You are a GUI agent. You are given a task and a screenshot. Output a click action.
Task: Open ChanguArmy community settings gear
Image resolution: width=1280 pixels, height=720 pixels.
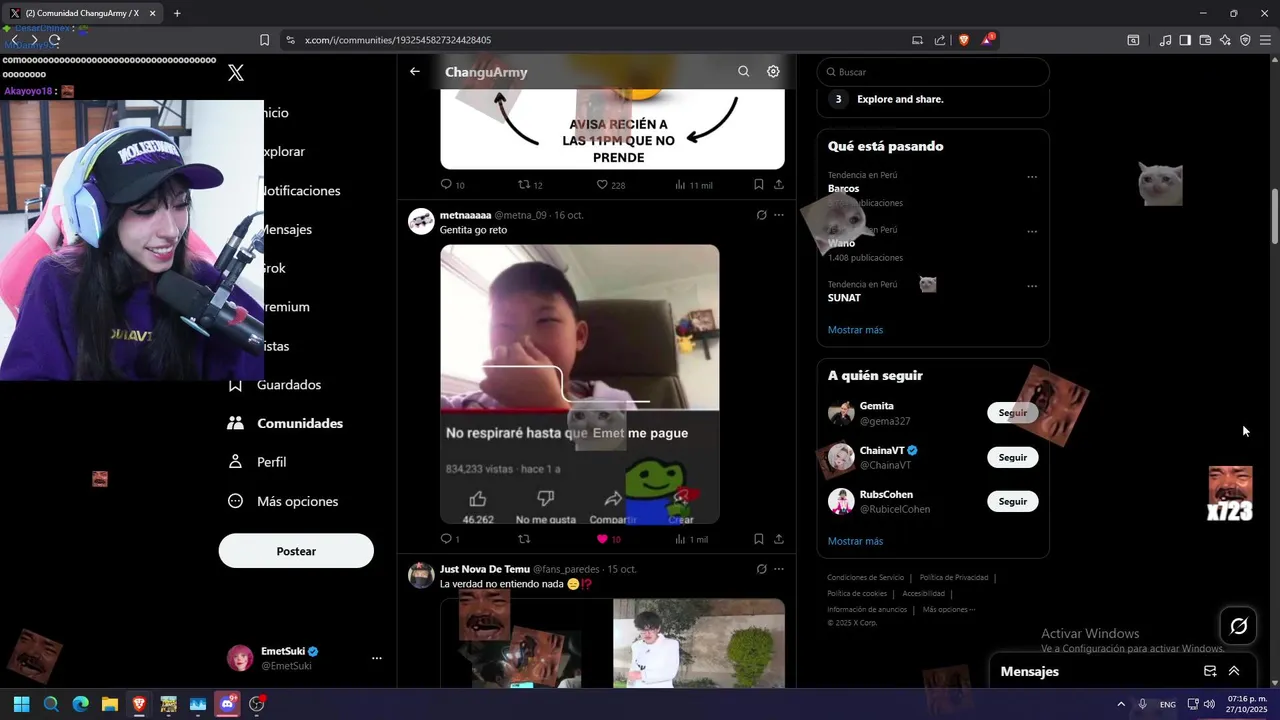773,72
